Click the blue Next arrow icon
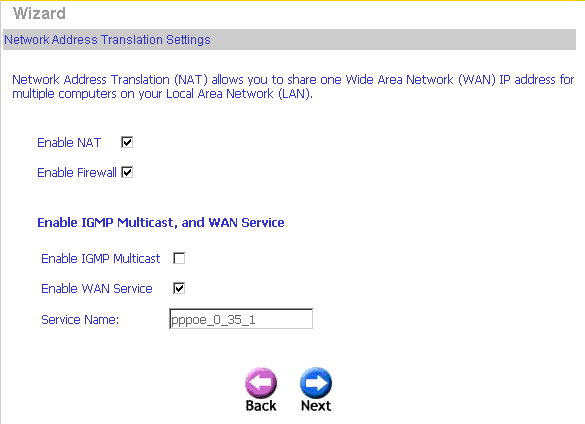The height and width of the screenshot is (424, 585). (316, 383)
